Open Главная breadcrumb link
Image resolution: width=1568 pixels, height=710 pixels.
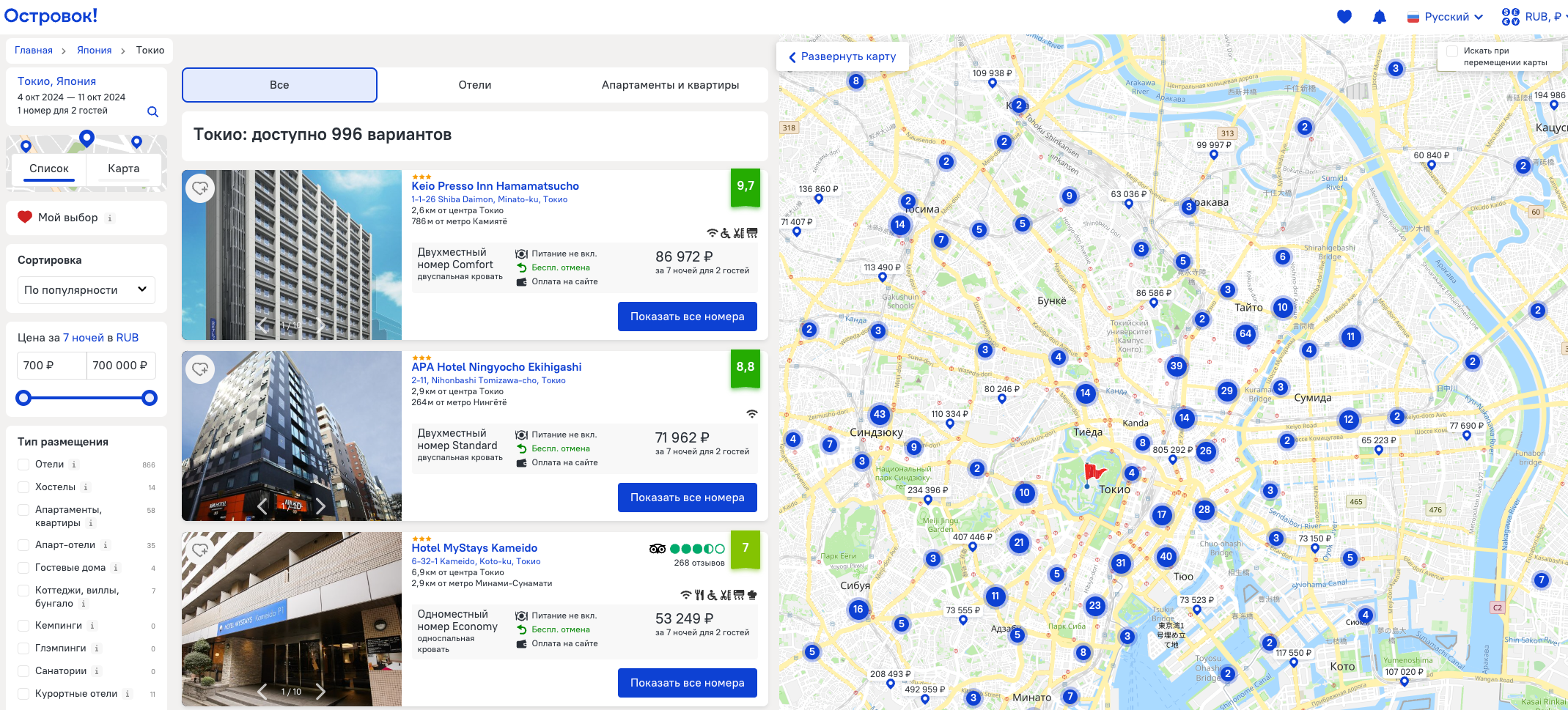tap(34, 51)
